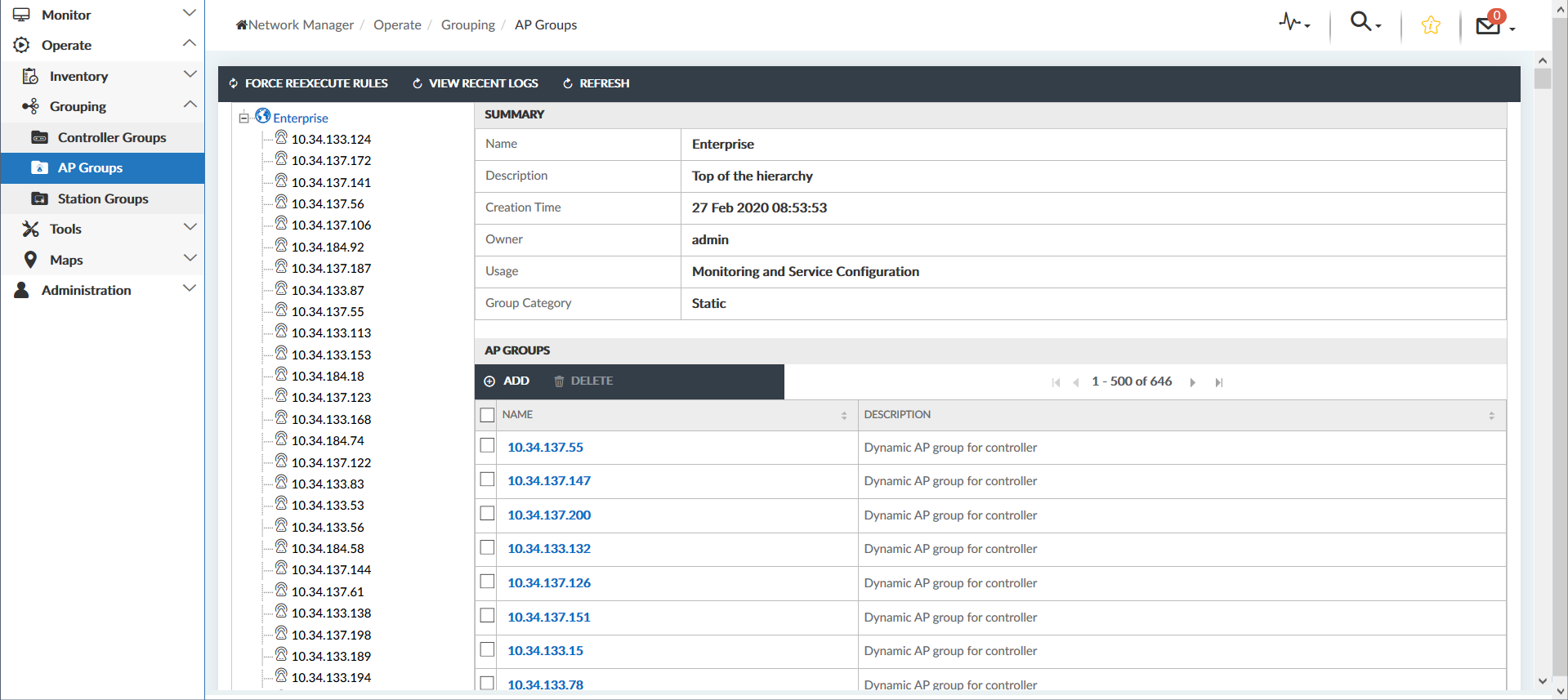Viewport: 1568px width, 700px height.
Task: Click the page's vertical scrollbar thumb
Action: (x=1542, y=78)
